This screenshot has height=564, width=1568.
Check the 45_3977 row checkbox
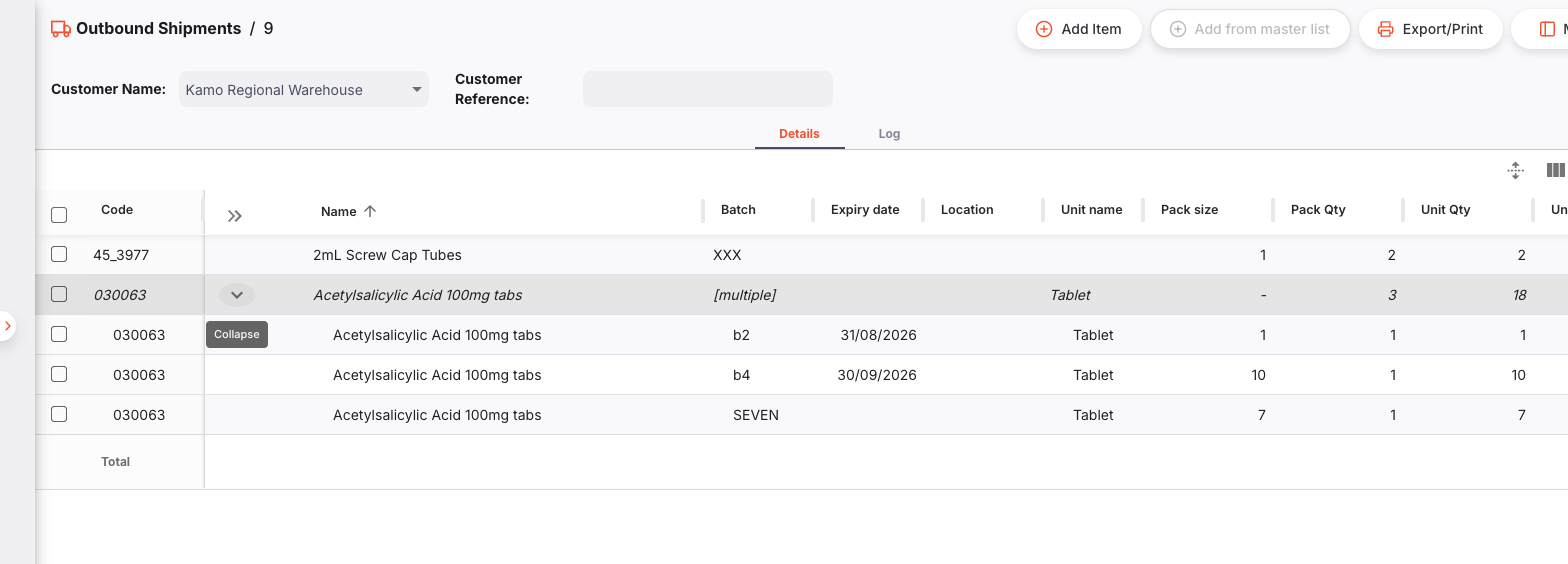pos(59,255)
